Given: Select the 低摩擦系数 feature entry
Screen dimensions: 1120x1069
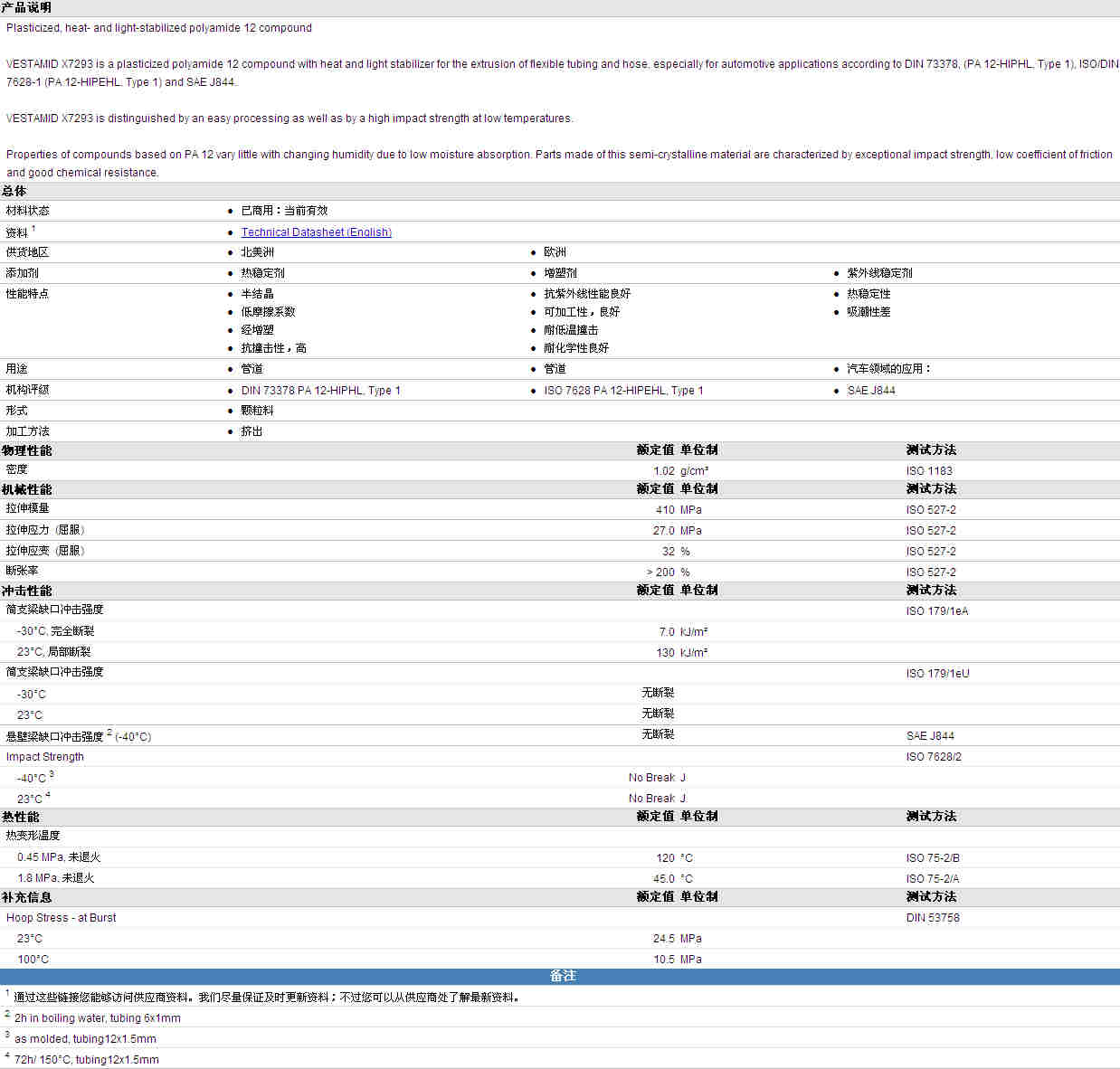Looking at the screenshot, I should (x=268, y=312).
